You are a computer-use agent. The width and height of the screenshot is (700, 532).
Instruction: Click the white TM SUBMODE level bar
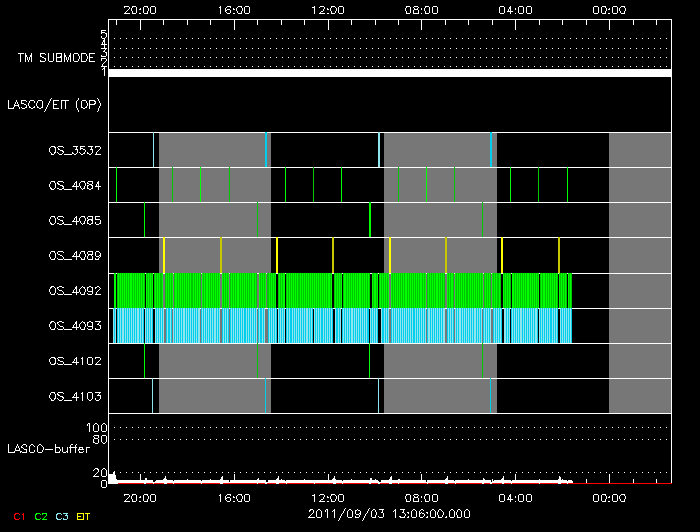389,73
